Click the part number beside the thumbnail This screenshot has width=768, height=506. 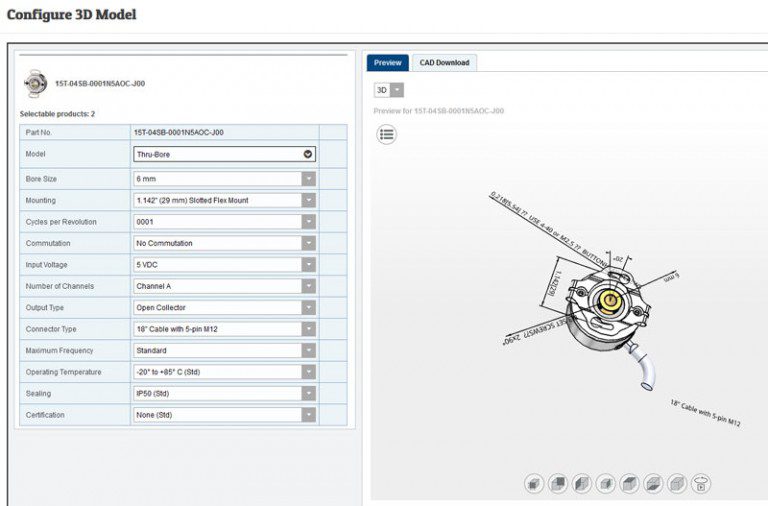100,83
